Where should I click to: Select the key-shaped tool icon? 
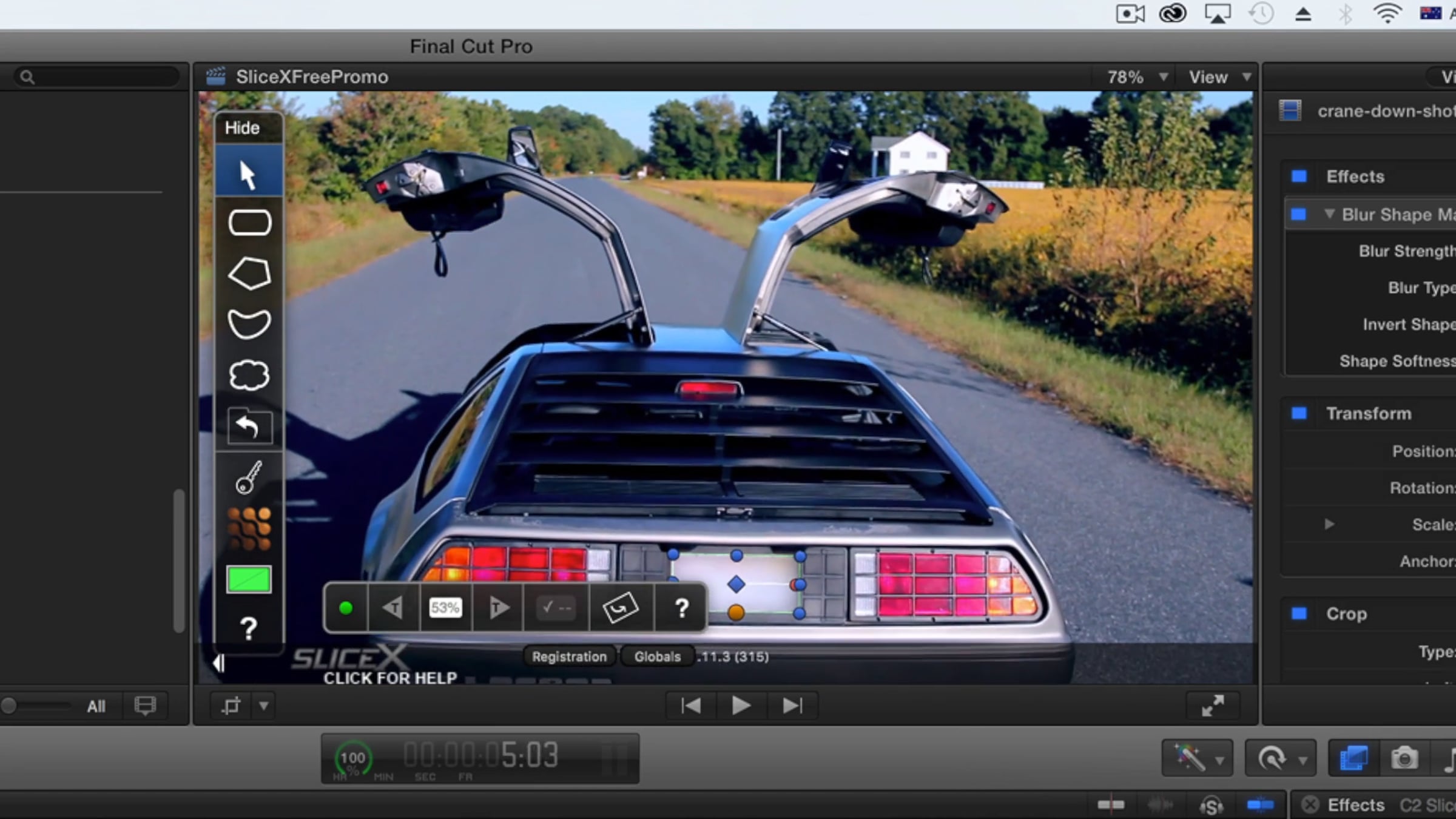coord(249,478)
